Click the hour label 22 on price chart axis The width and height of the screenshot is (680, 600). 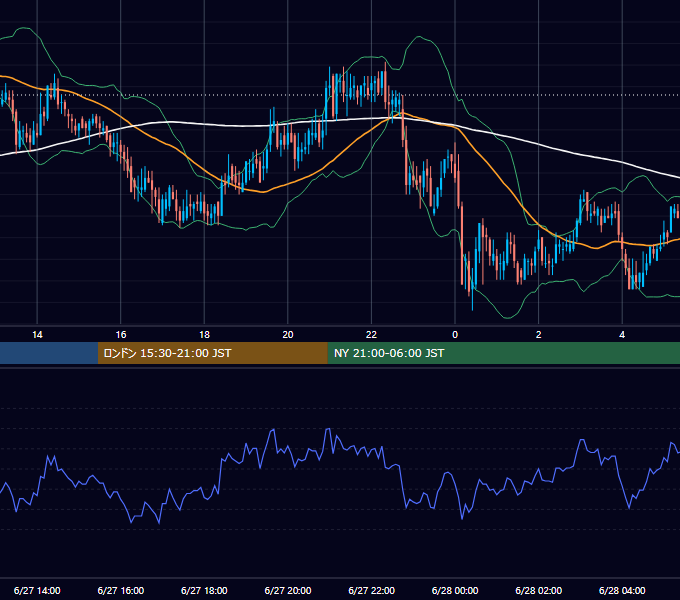pyautogui.click(x=371, y=335)
